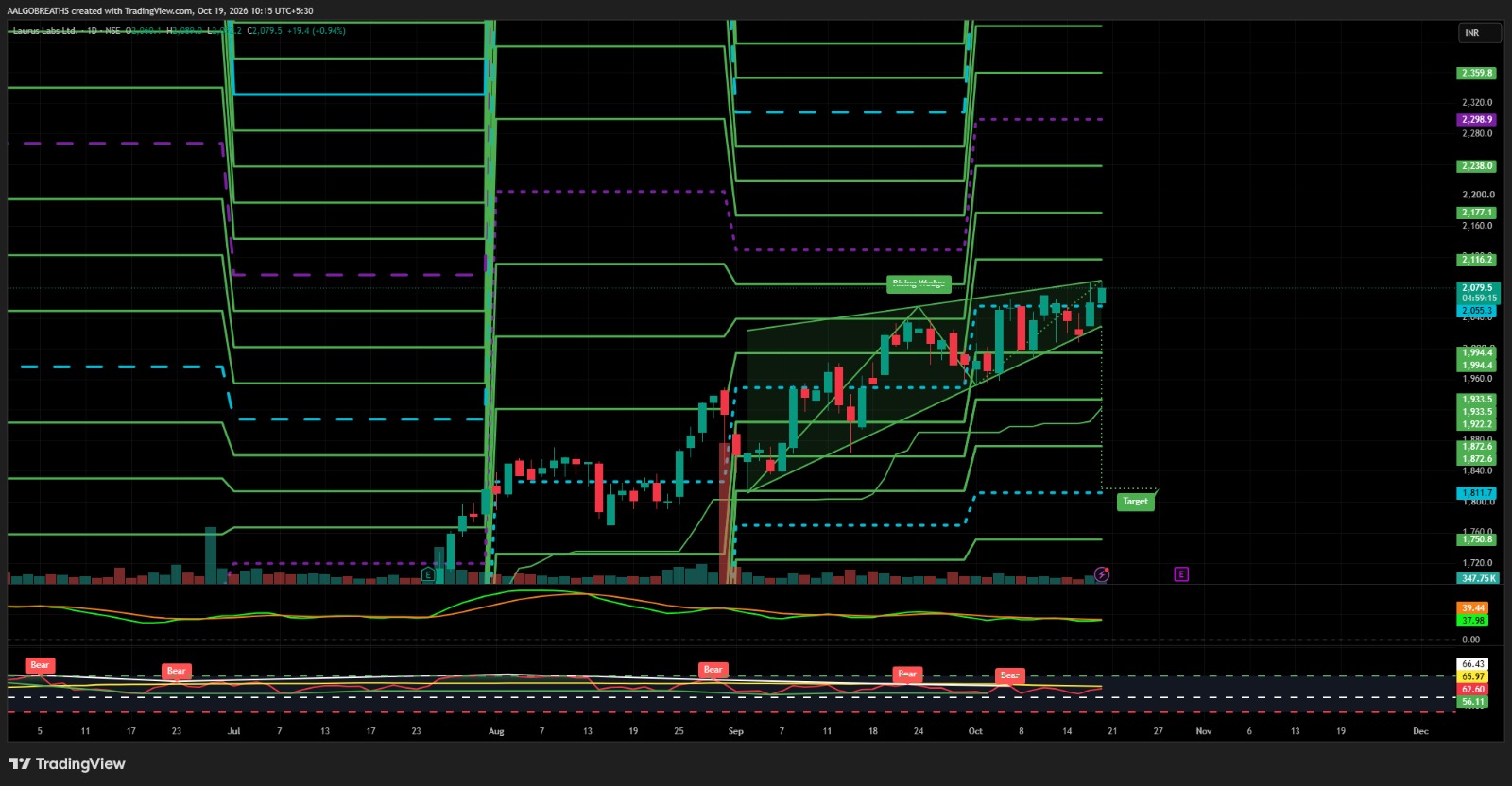Viewport: 1512px width, 786px height.
Task: Click the current price label 2,079.5
Action: tap(1477, 288)
